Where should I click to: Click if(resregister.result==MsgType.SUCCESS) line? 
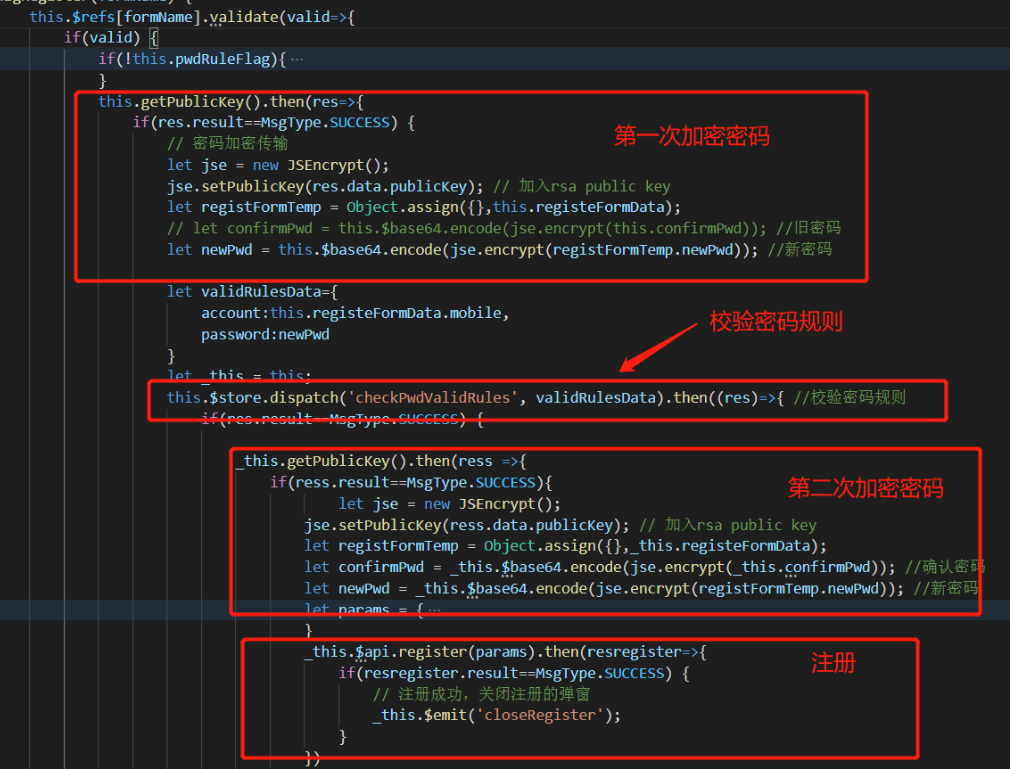tap(514, 673)
